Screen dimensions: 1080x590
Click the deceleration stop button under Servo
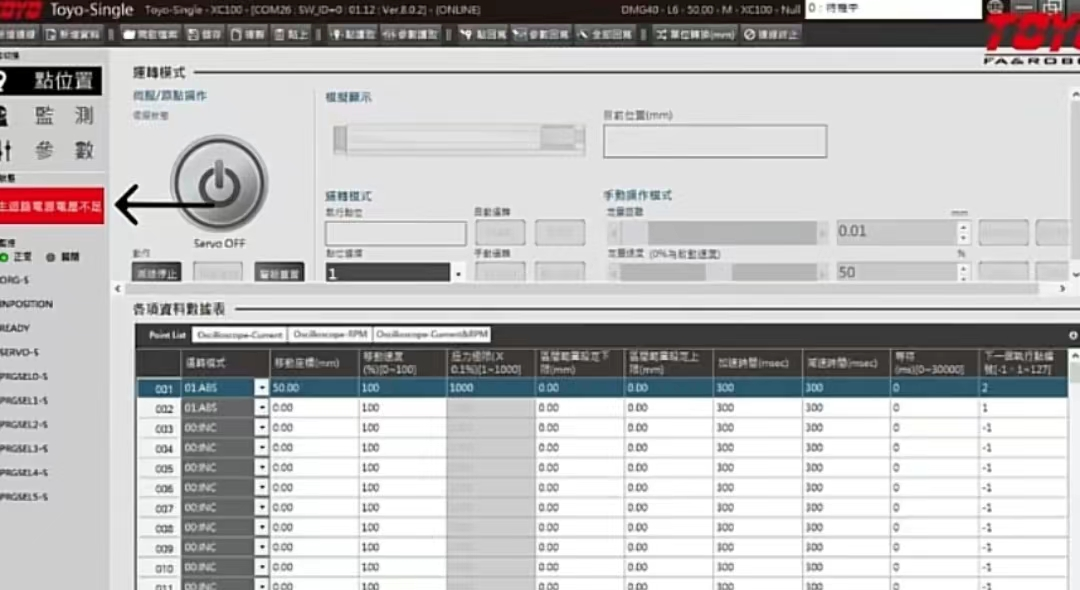(157, 272)
